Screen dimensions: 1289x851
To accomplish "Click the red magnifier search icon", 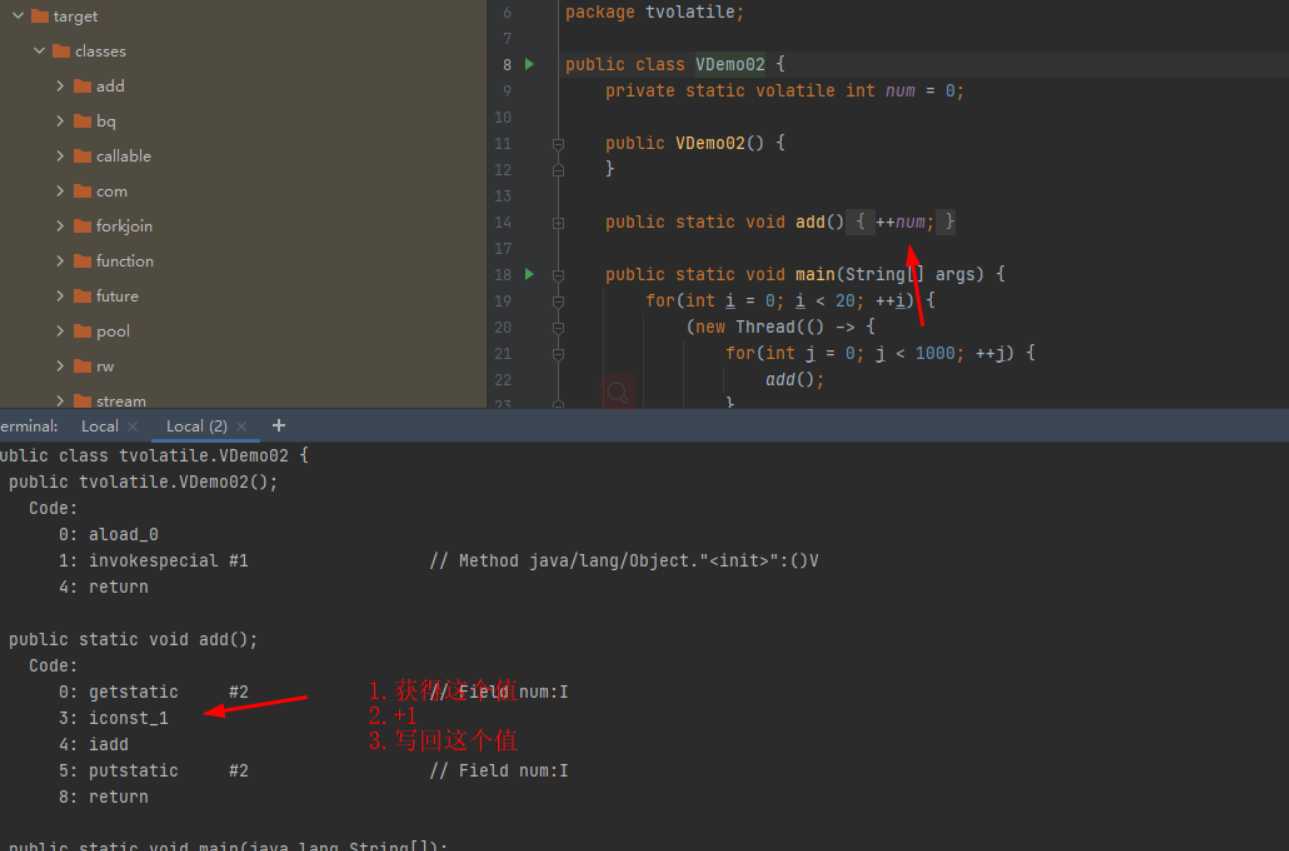I will tap(618, 392).
